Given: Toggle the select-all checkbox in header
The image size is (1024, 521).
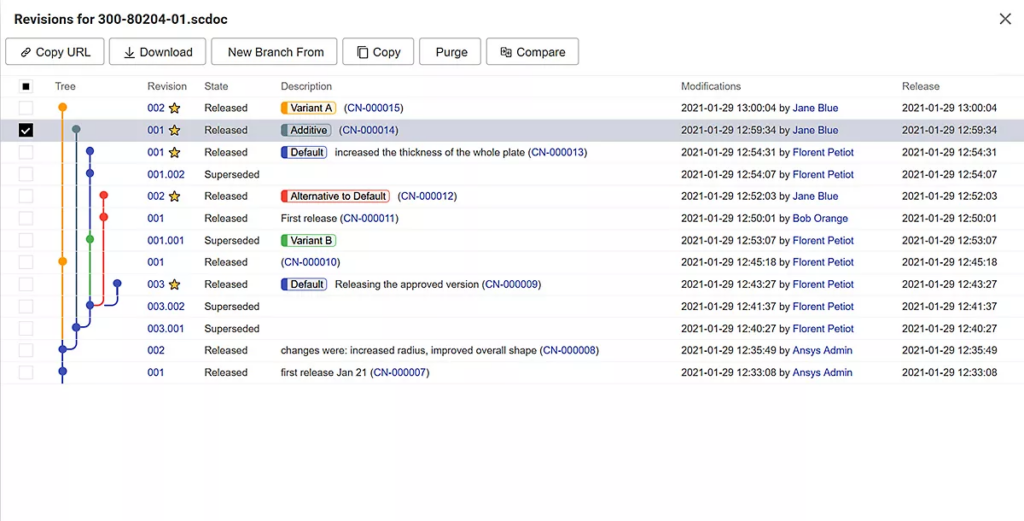Looking at the screenshot, I should tap(25, 86).
